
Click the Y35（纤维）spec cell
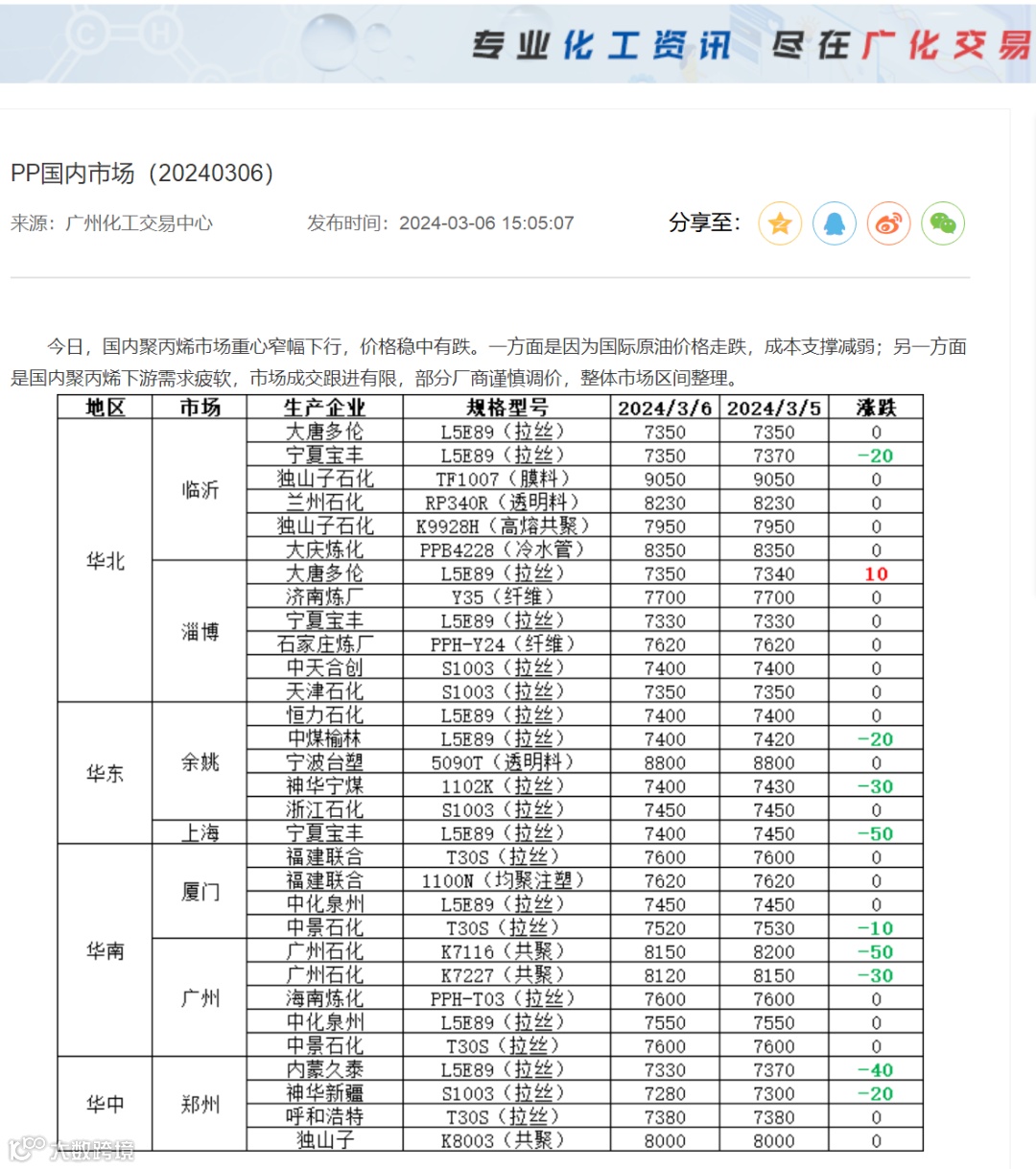507,596
